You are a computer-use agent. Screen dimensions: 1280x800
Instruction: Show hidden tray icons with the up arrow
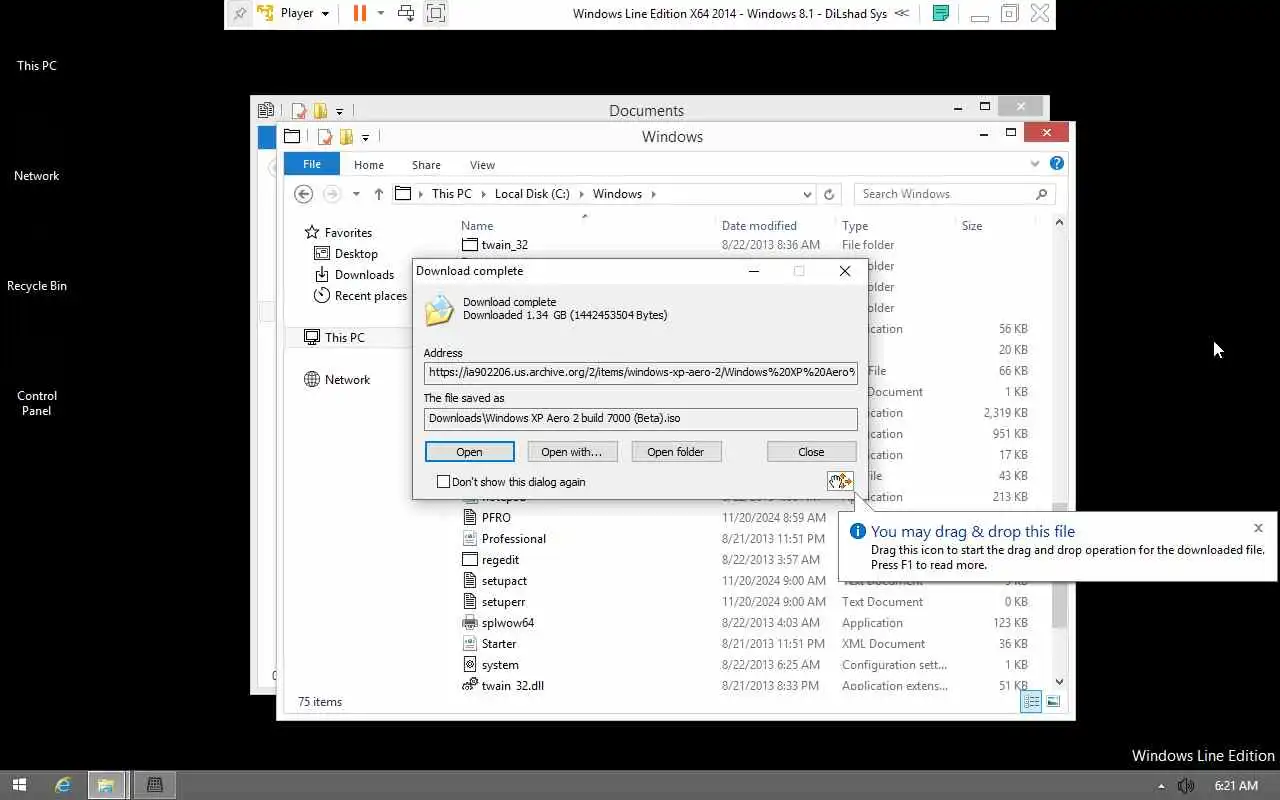tap(1161, 786)
